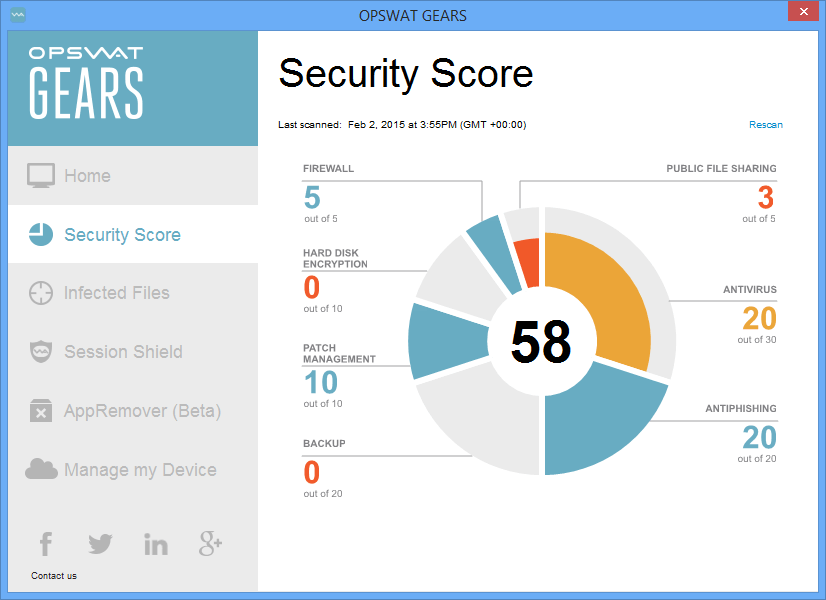Click the Rescan link
The width and height of the screenshot is (826, 600).
coord(765,125)
